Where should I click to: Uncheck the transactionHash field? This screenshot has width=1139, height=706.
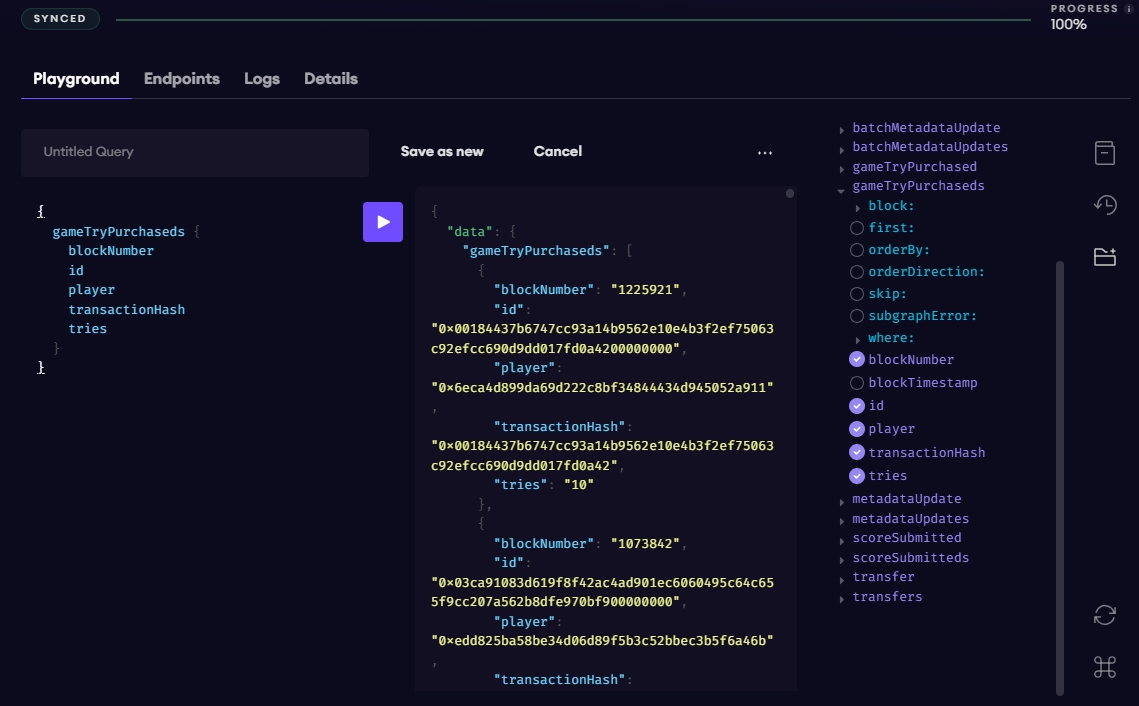click(857, 452)
